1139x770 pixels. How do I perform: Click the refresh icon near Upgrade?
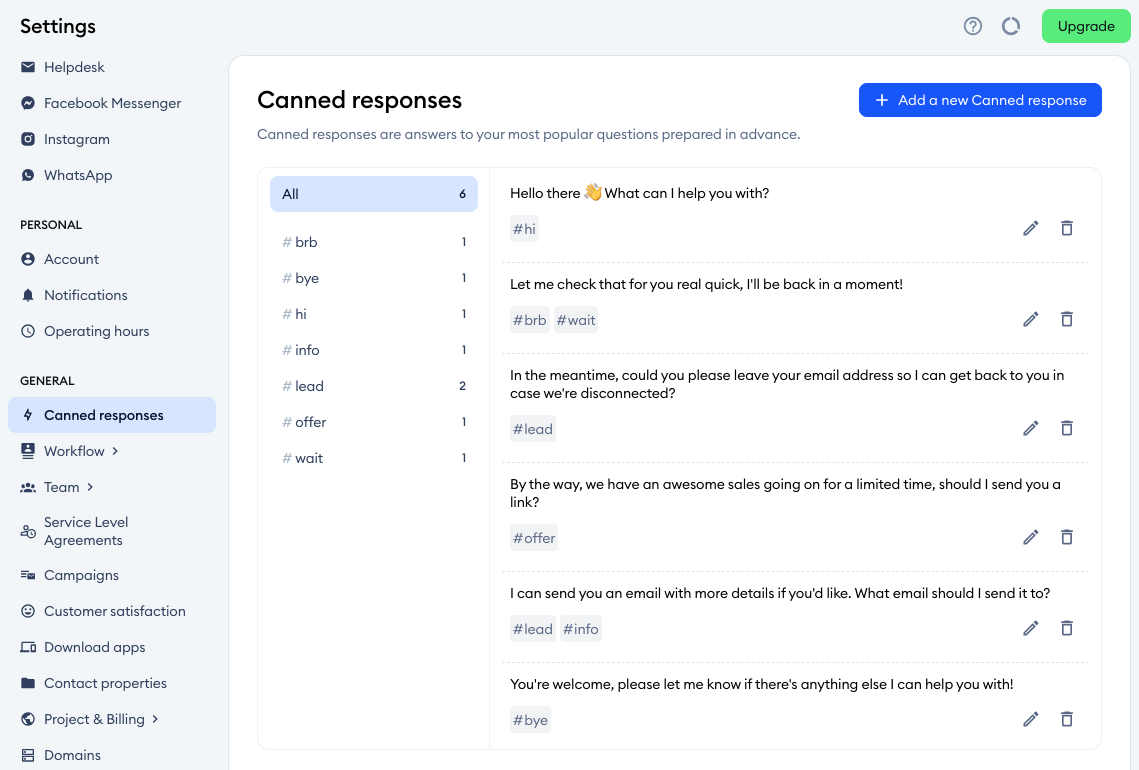[1010, 26]
